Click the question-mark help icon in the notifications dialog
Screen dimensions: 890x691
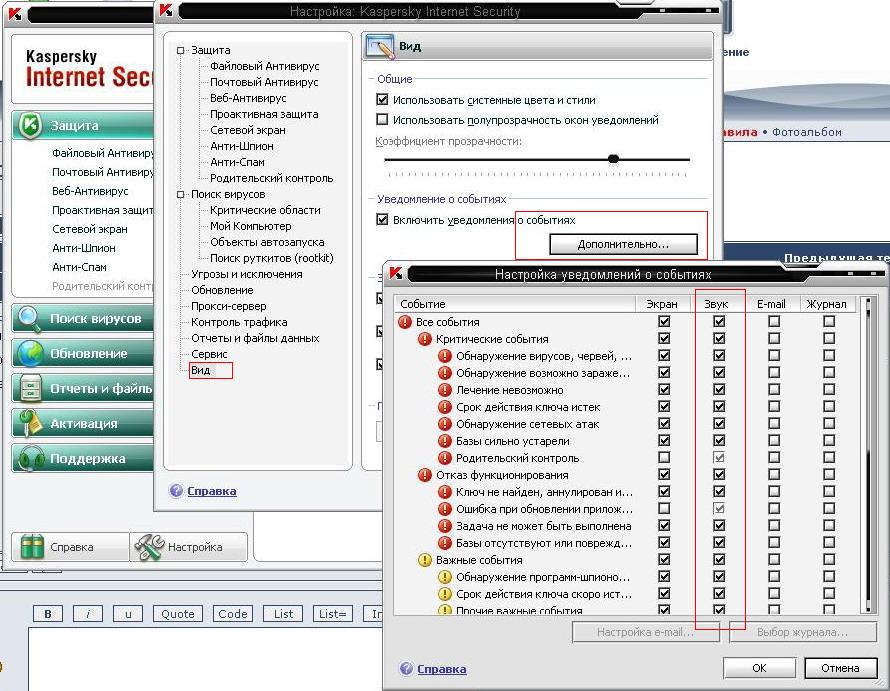pos(406,668)
